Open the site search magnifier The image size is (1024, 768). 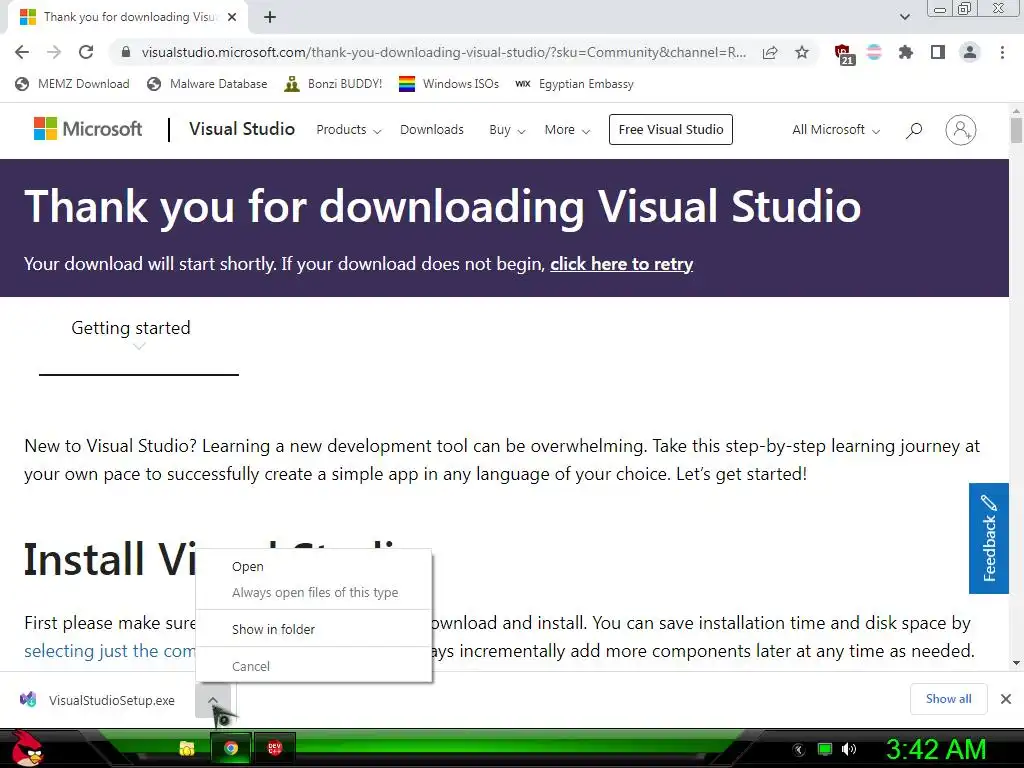(914, 130)
